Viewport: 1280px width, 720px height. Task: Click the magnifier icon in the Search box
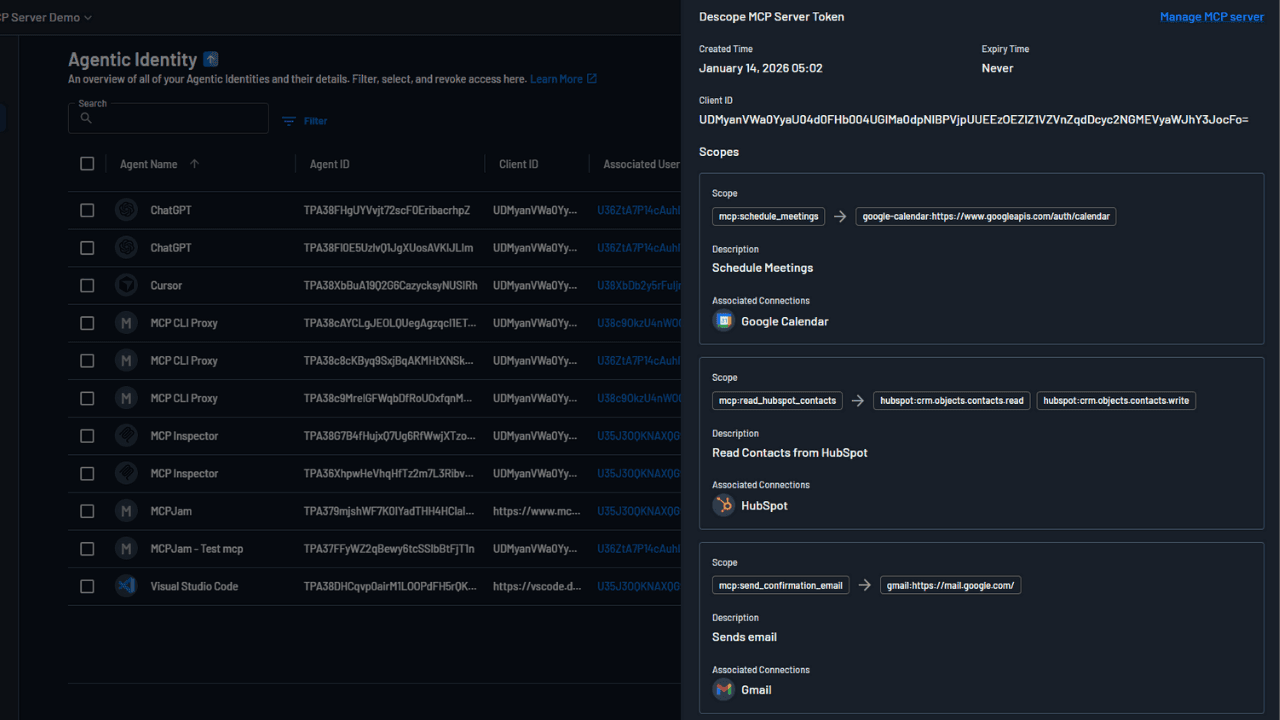coord(86,118)
